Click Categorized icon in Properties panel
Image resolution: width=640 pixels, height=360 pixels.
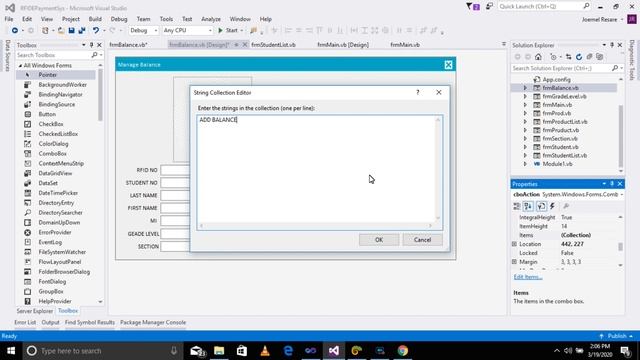coord(517,206)
